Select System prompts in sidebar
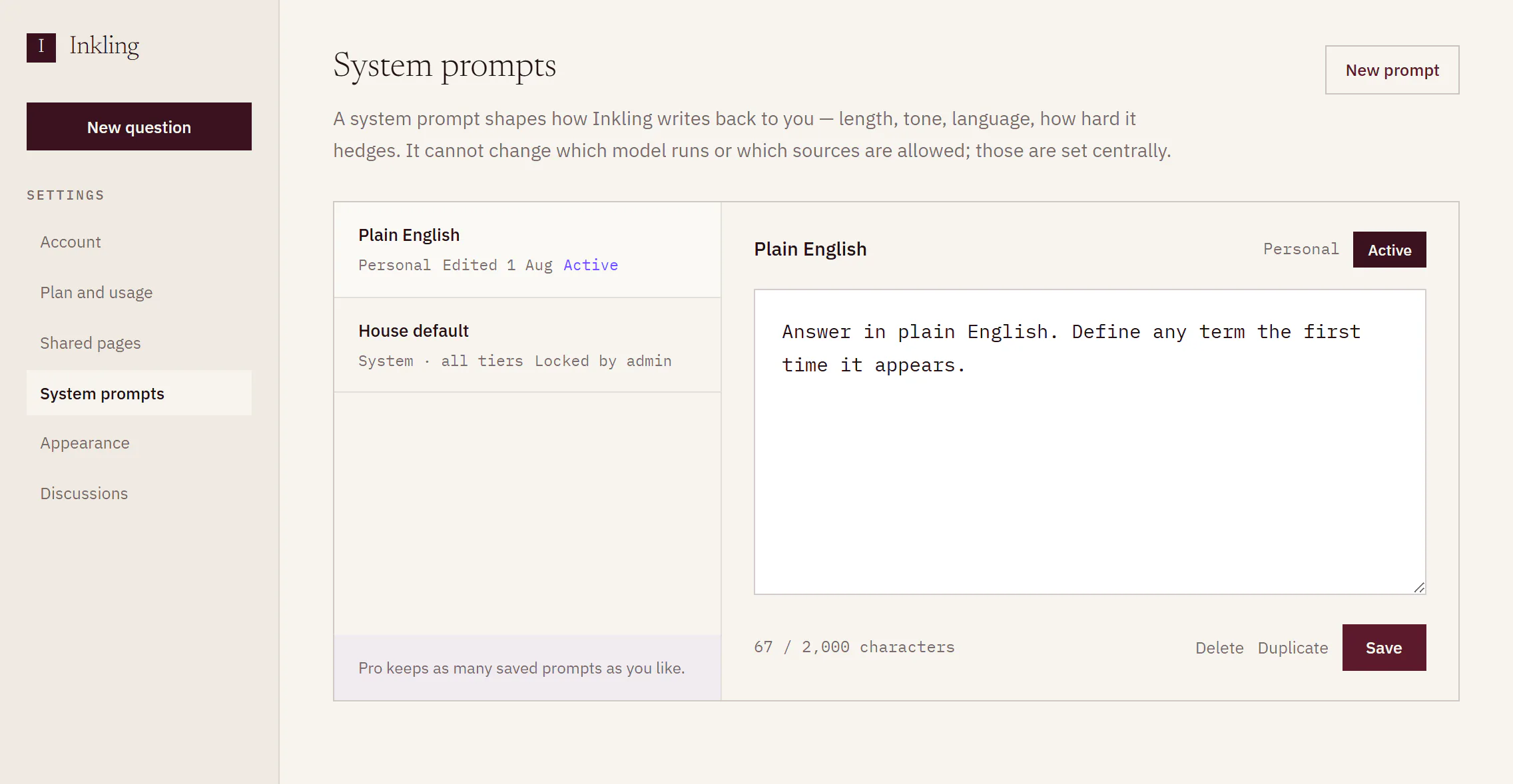1513x784 pixels. (139, 393)
